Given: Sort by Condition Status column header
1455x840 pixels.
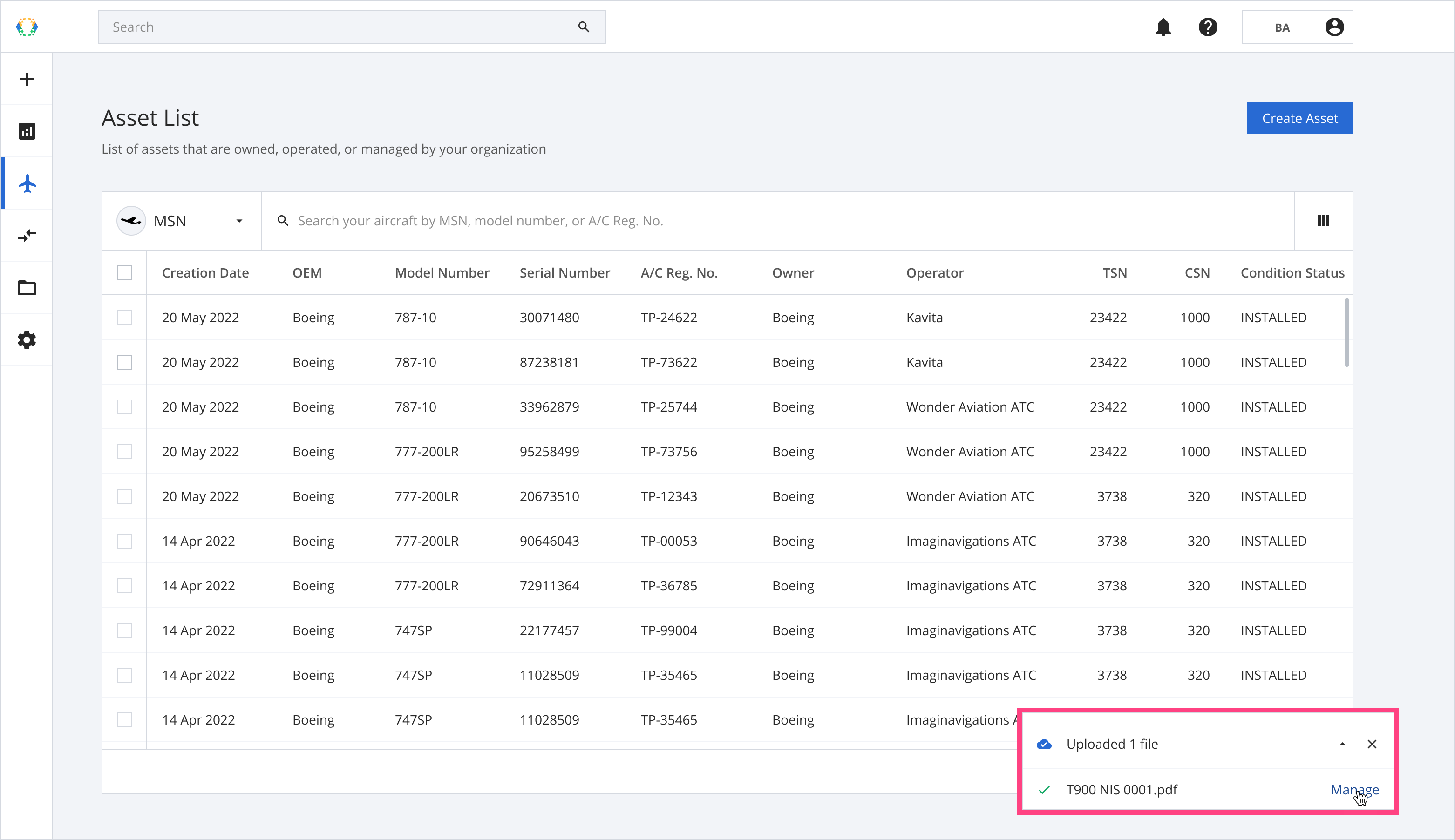Looking at the screenshot, I should click(1292, 273).
